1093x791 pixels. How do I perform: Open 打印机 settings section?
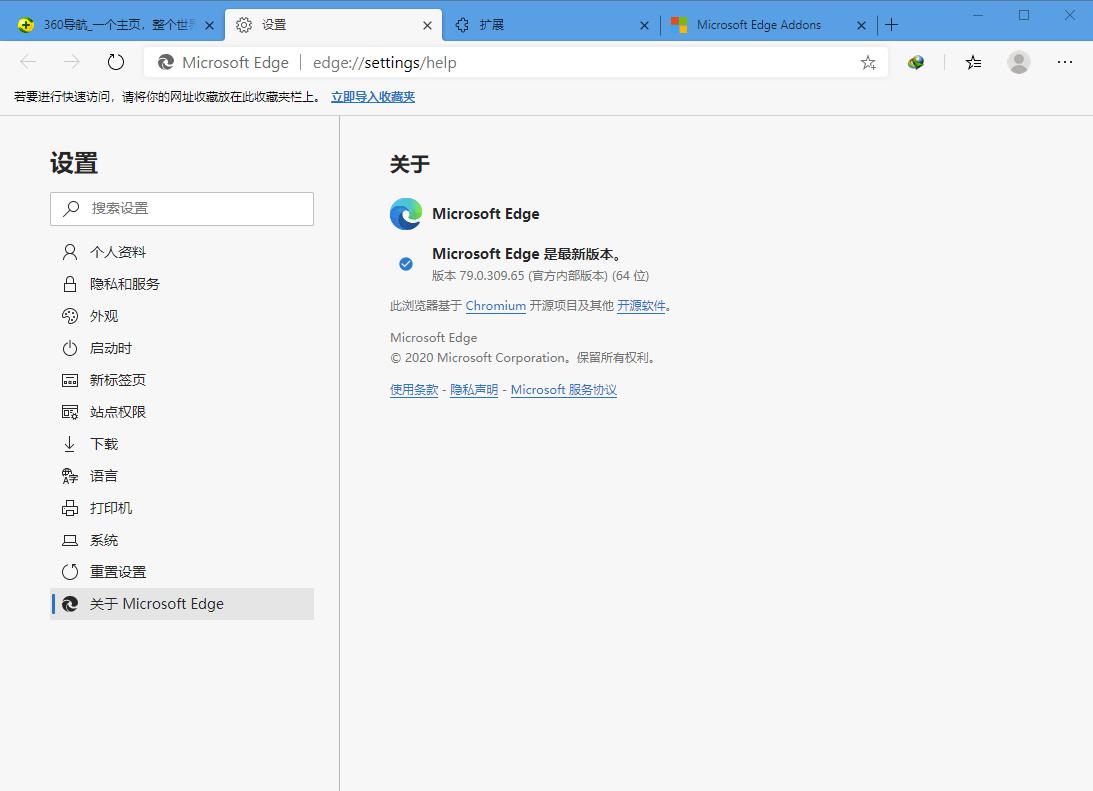tap(182, 508)
